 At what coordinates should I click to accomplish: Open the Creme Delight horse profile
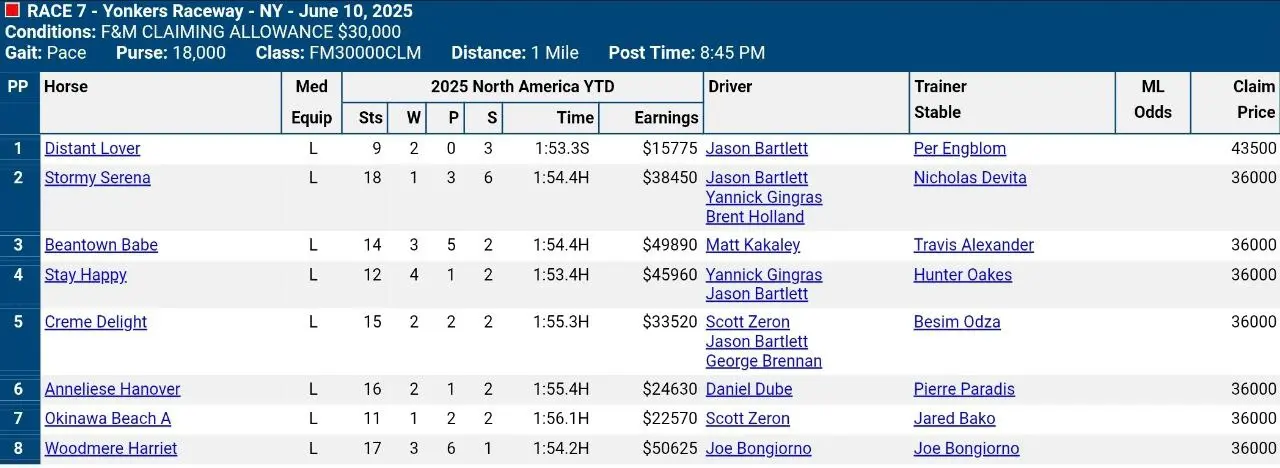coord(95,322)
